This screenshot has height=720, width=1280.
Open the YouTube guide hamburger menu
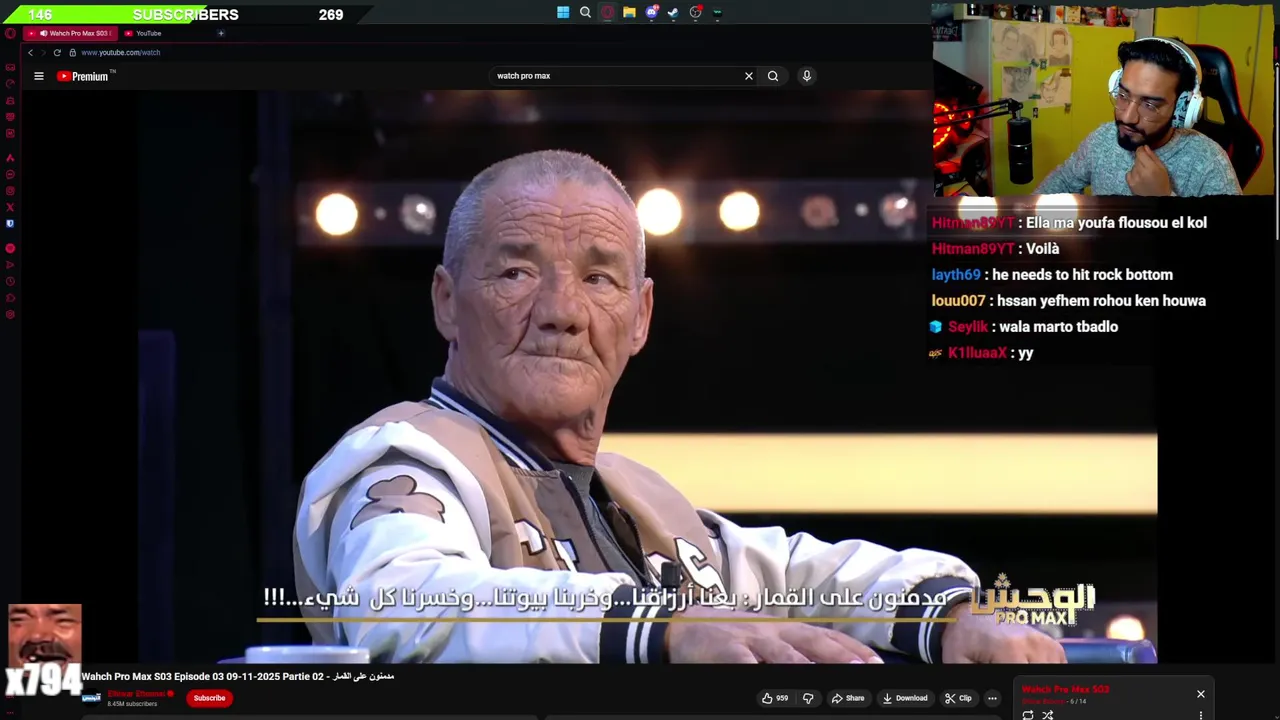pos(39,76)
